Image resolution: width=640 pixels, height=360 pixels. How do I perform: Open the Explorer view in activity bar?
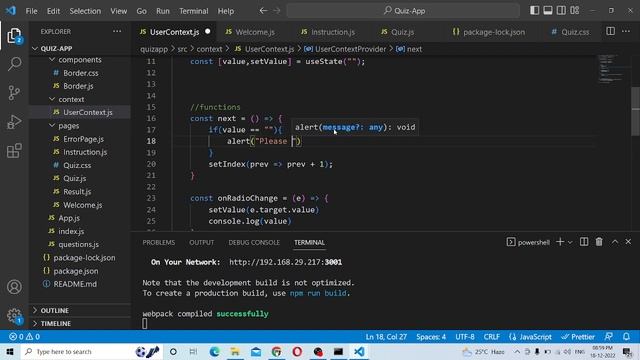click(14, 36)
